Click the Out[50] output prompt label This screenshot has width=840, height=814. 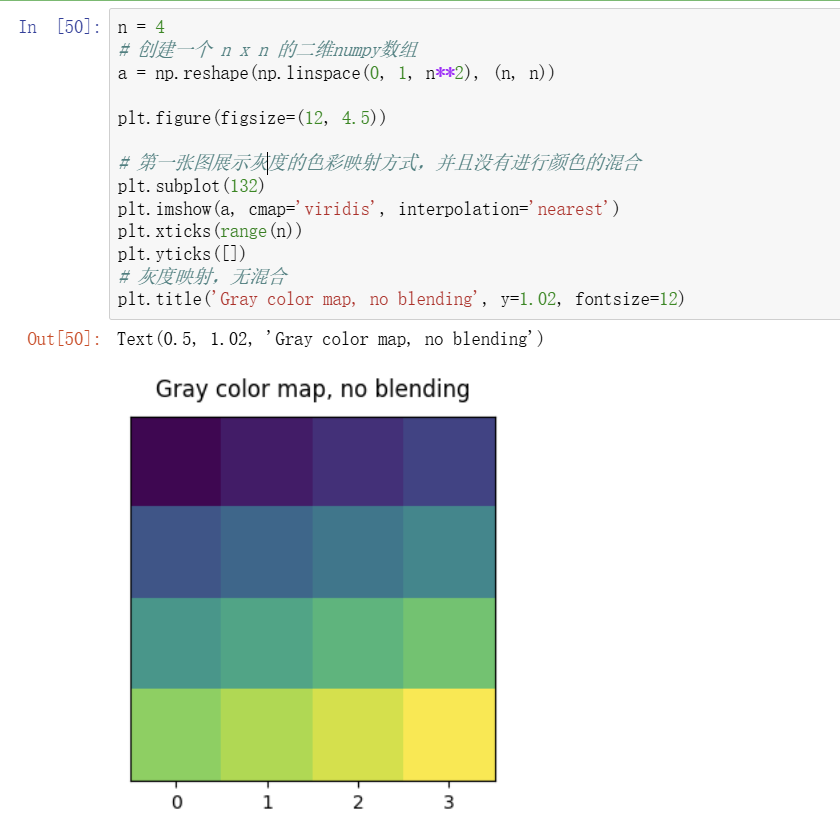click(x=64, y=339)
